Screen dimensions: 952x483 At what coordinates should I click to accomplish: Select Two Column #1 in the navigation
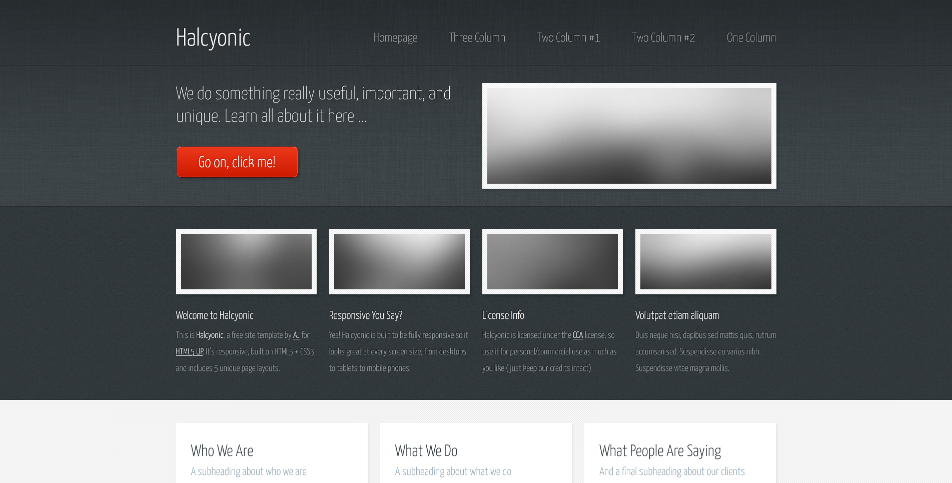pyautogui.click(x=568, y=38)
